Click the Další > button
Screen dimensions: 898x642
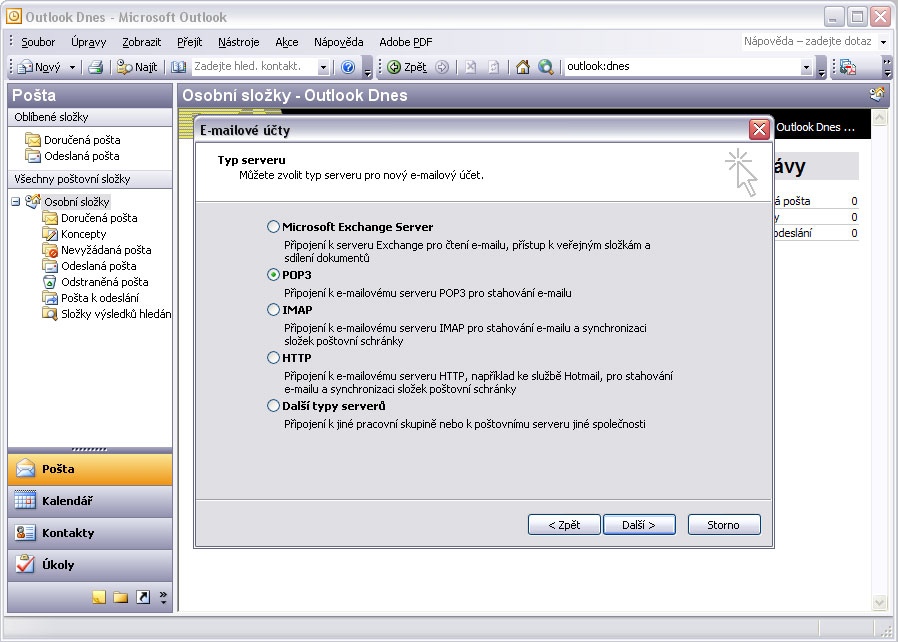pos(639,524)
